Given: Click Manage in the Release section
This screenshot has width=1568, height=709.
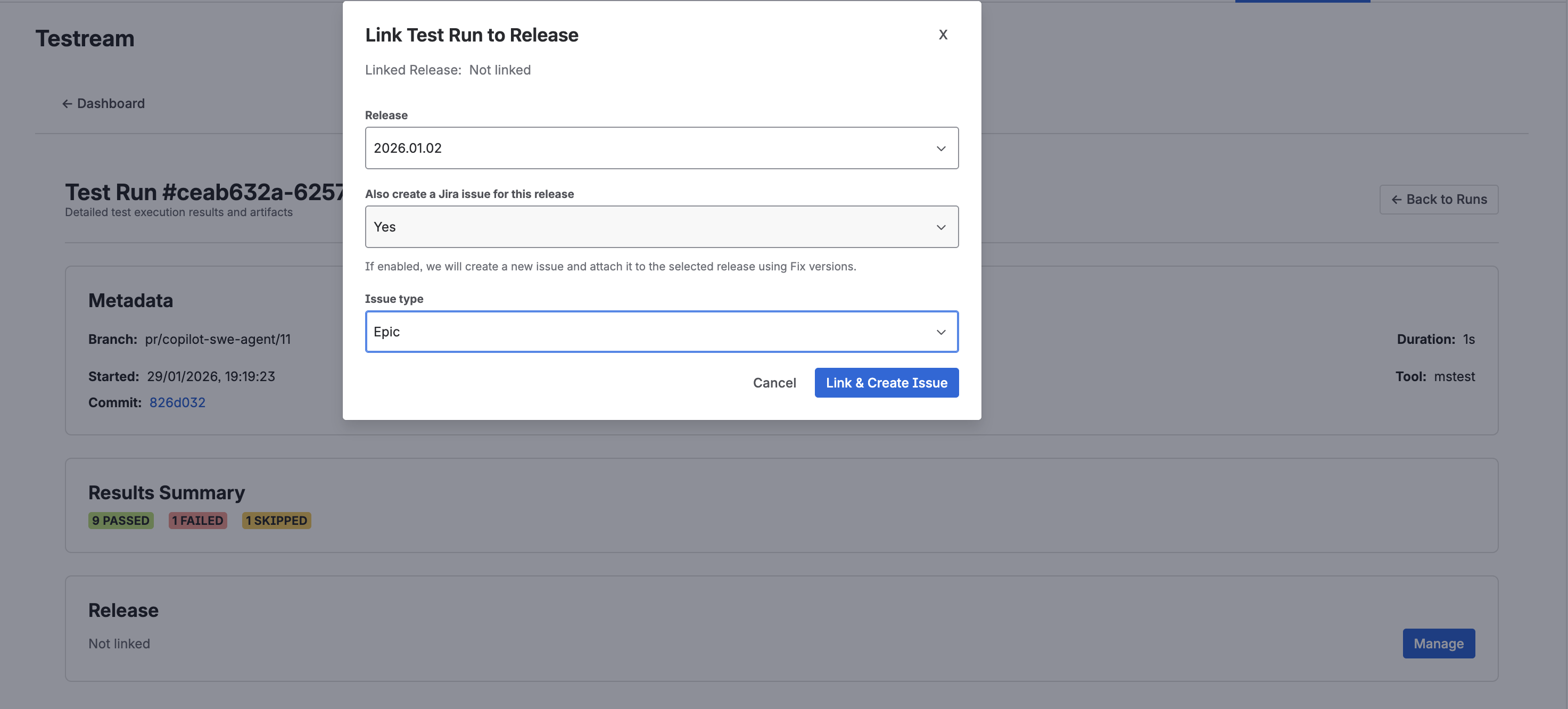Looking at the screenshot, I should [1438, 644].
